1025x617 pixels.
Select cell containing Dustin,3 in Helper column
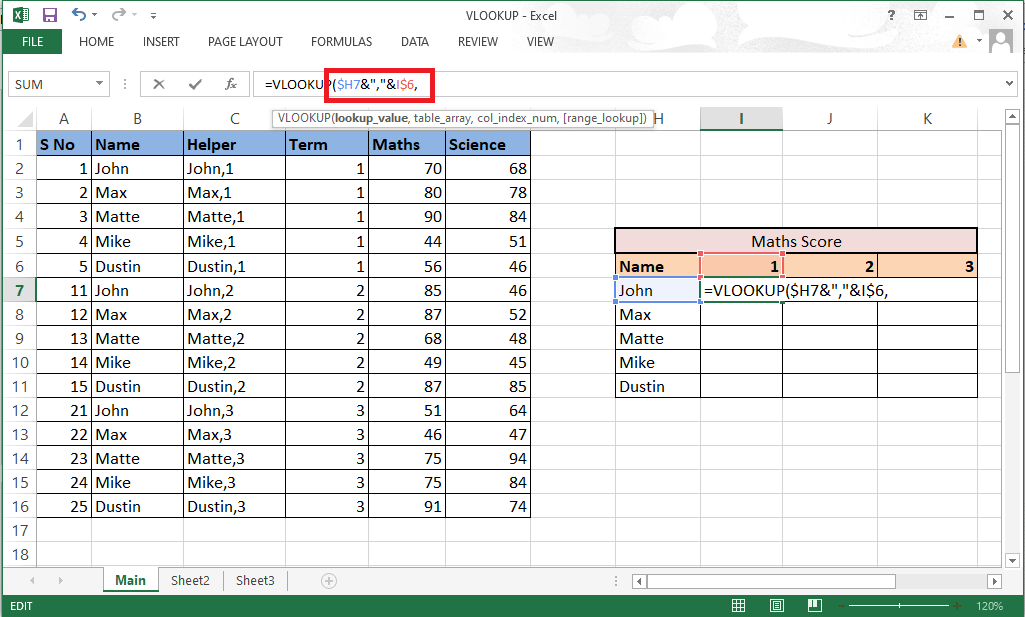[231, 507]
